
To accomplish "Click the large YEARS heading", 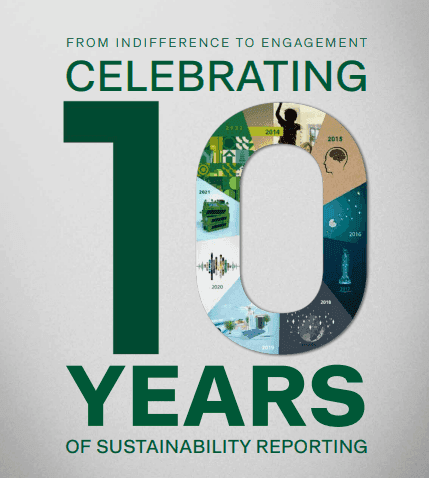I will pyautogui.click(x=216, y=396).
